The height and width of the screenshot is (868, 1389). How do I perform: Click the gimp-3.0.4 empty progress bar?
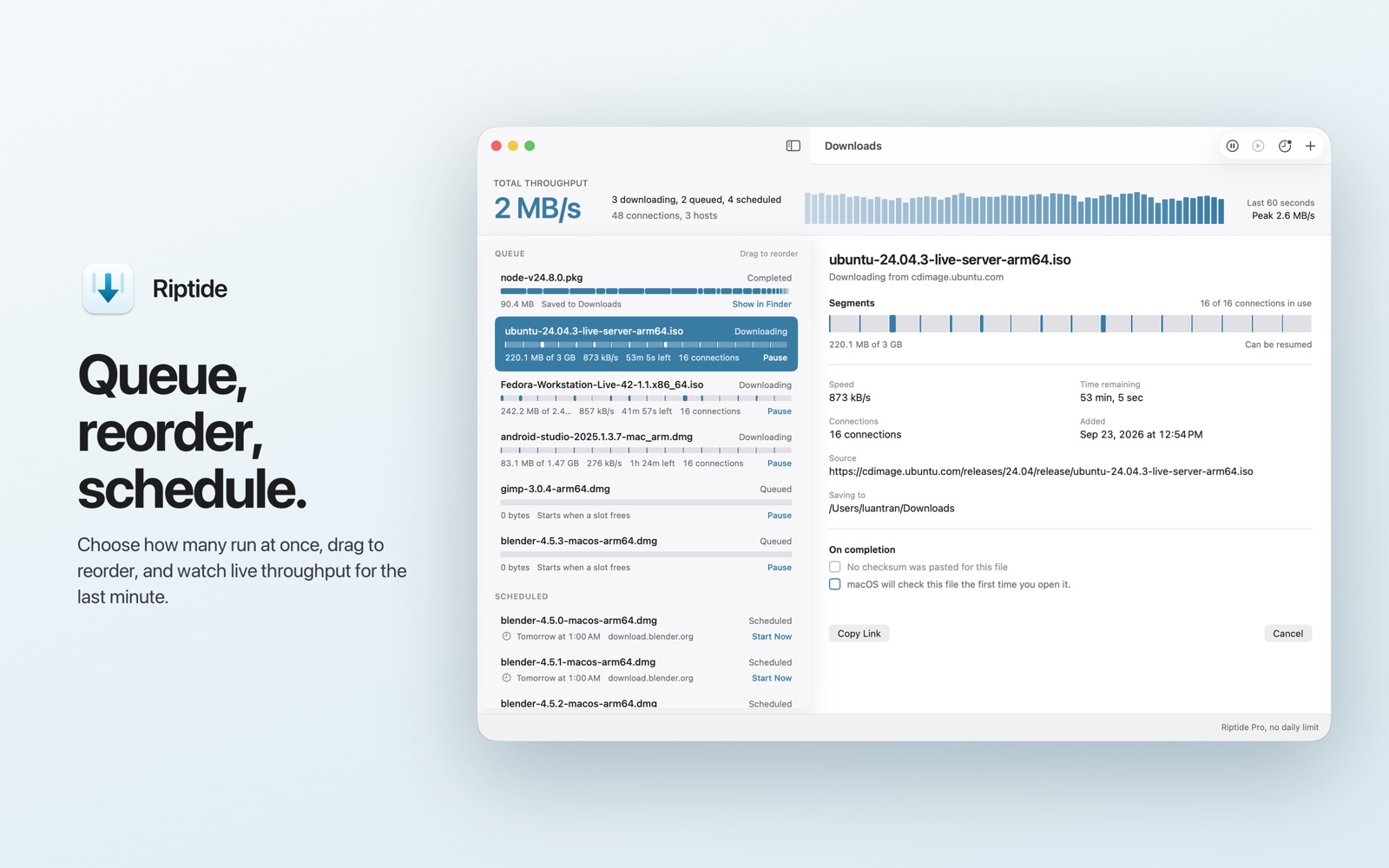pyautogui.click(x=646, y=502)
